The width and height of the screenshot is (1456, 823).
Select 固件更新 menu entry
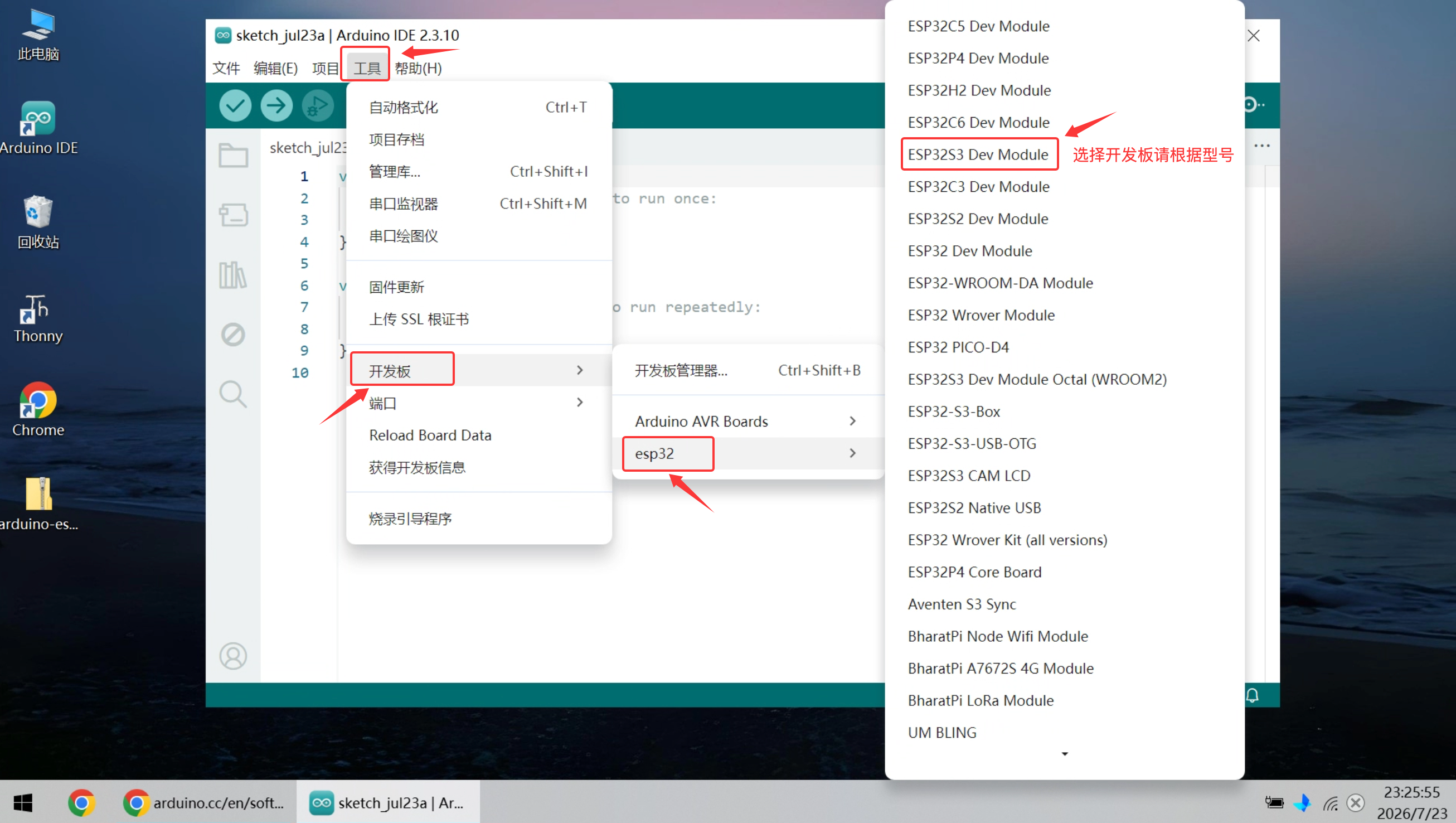tap(479, 287)
